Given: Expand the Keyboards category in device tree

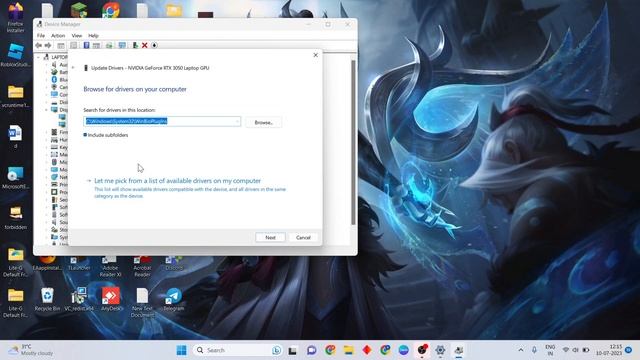Looking at the screenshot, I should (47, 147).
